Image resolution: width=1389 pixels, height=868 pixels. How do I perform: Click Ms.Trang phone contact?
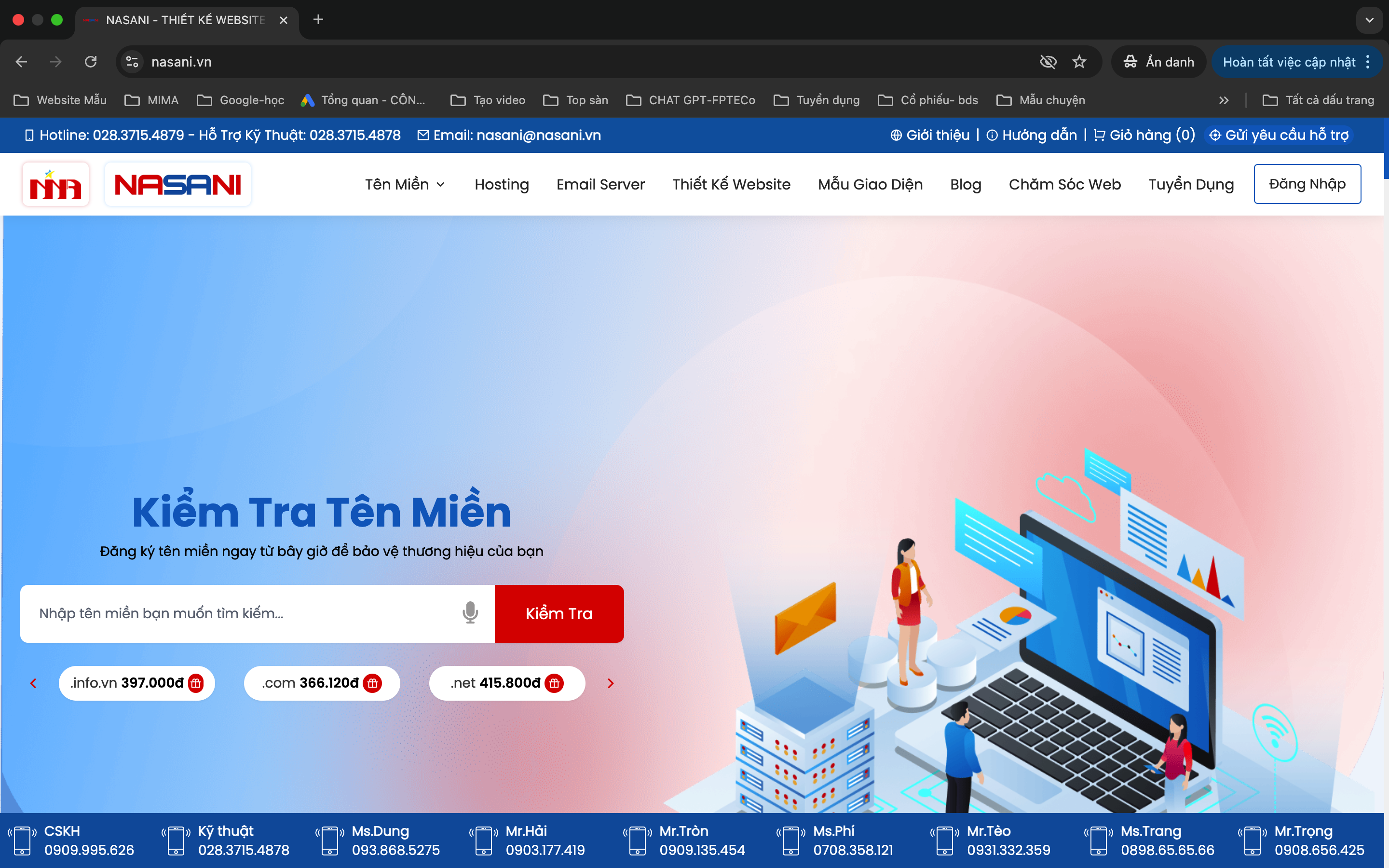1149,841
